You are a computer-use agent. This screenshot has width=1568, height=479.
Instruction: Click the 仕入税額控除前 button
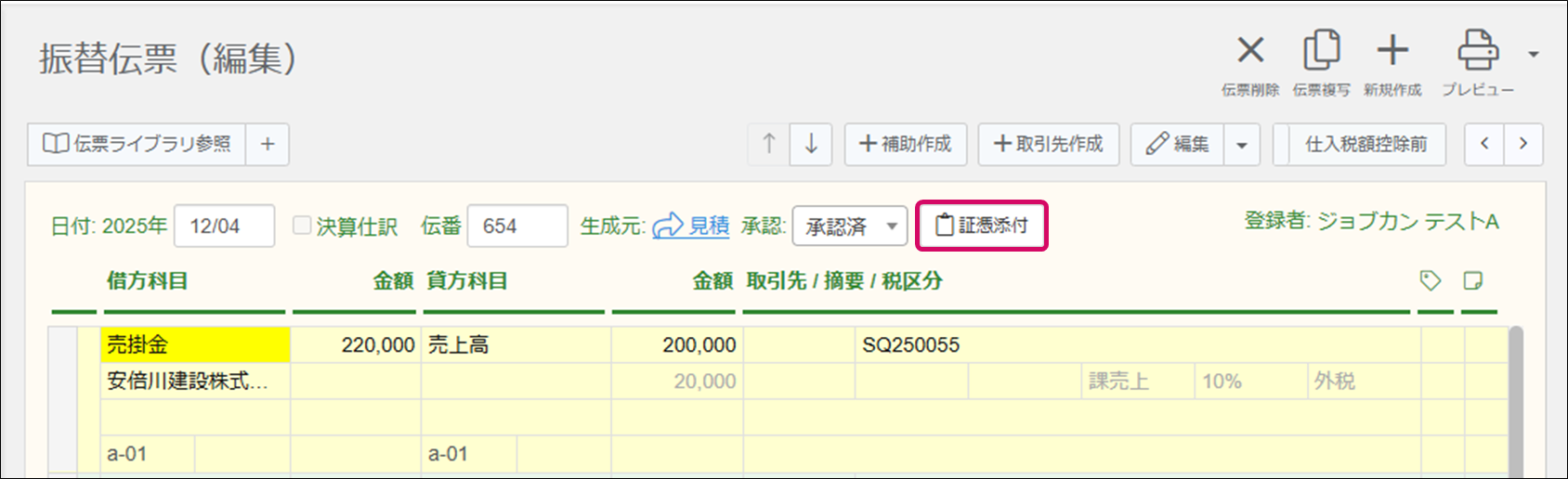(x=1365, y=144)
